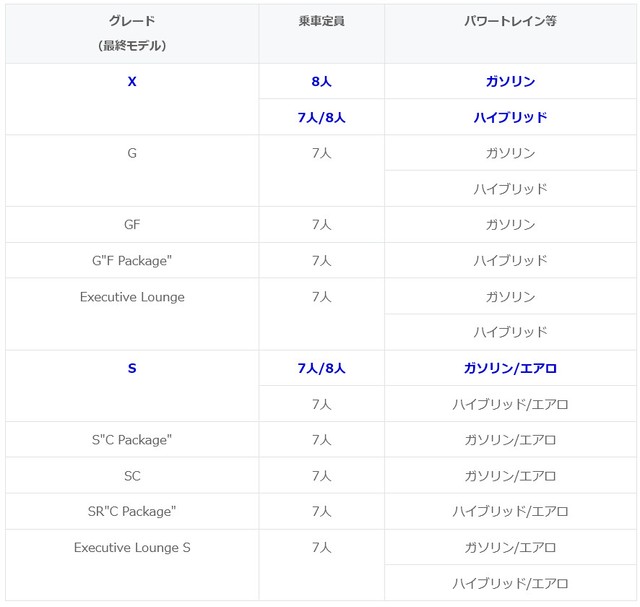Open the bold blue ハイブリッド link
This screenshot has width=640, height=607.
[x=510, y=117]
